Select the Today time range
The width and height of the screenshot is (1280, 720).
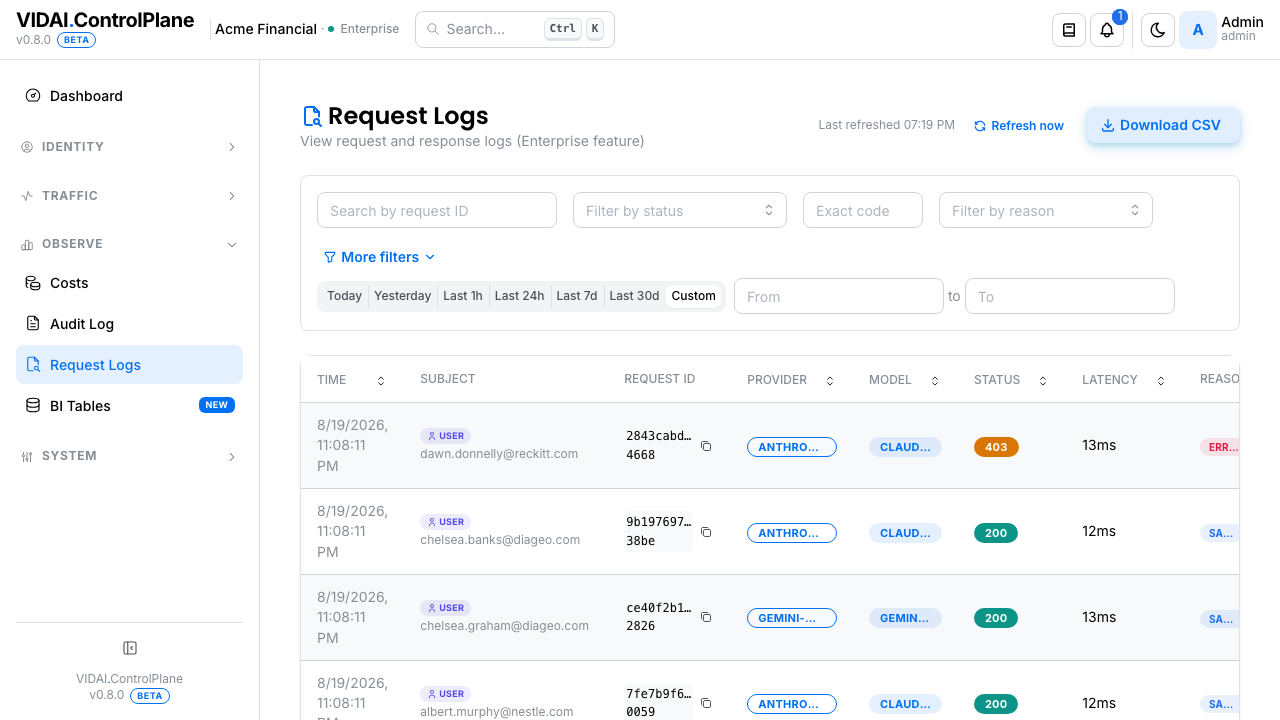click(x=344, y=296)
